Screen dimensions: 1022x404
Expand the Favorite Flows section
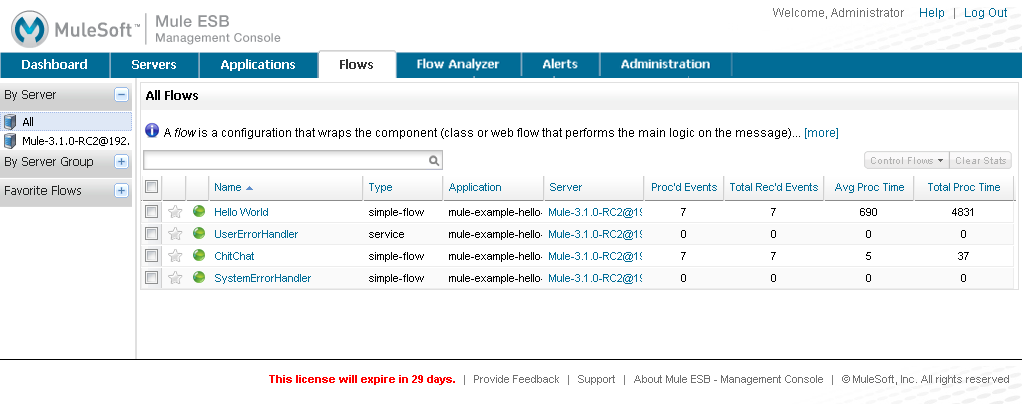[x=121, y=191]
